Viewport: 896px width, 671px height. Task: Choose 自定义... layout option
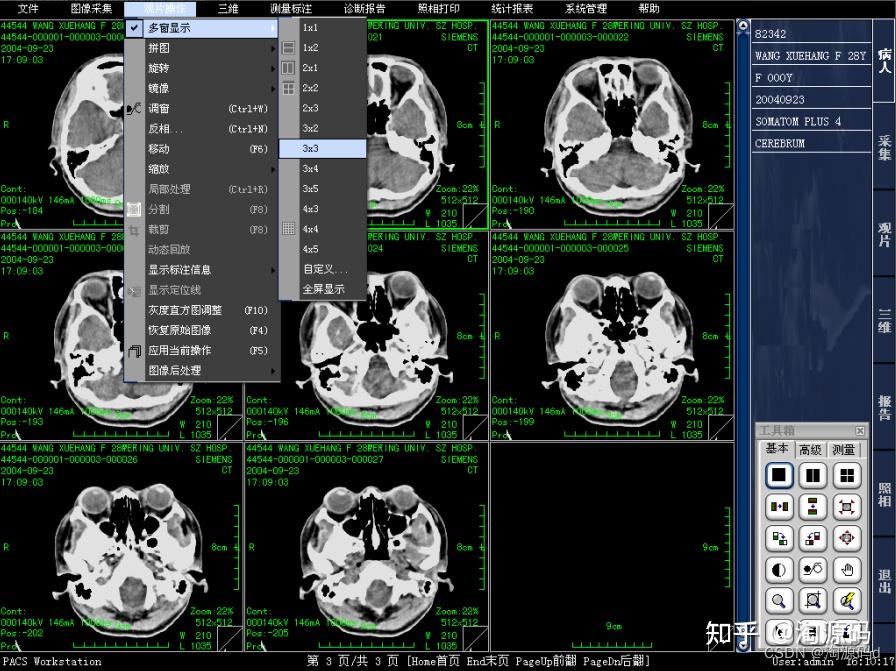(x=323, y=269)
